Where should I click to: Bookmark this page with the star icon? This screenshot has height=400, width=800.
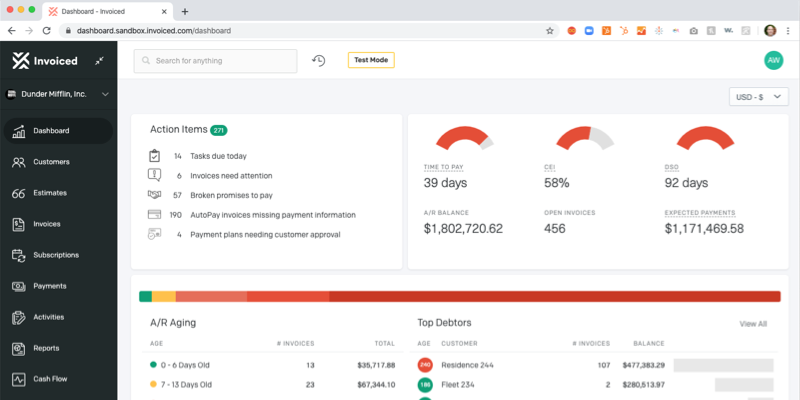click(549, 31)
